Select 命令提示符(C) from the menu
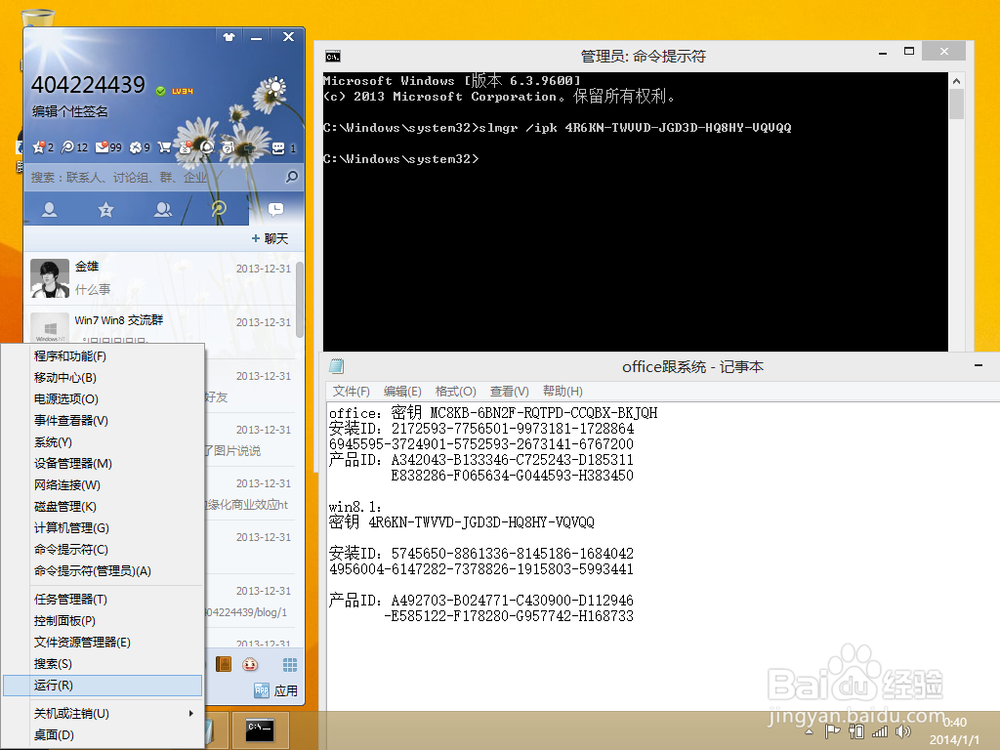 [x=103, y=550]
